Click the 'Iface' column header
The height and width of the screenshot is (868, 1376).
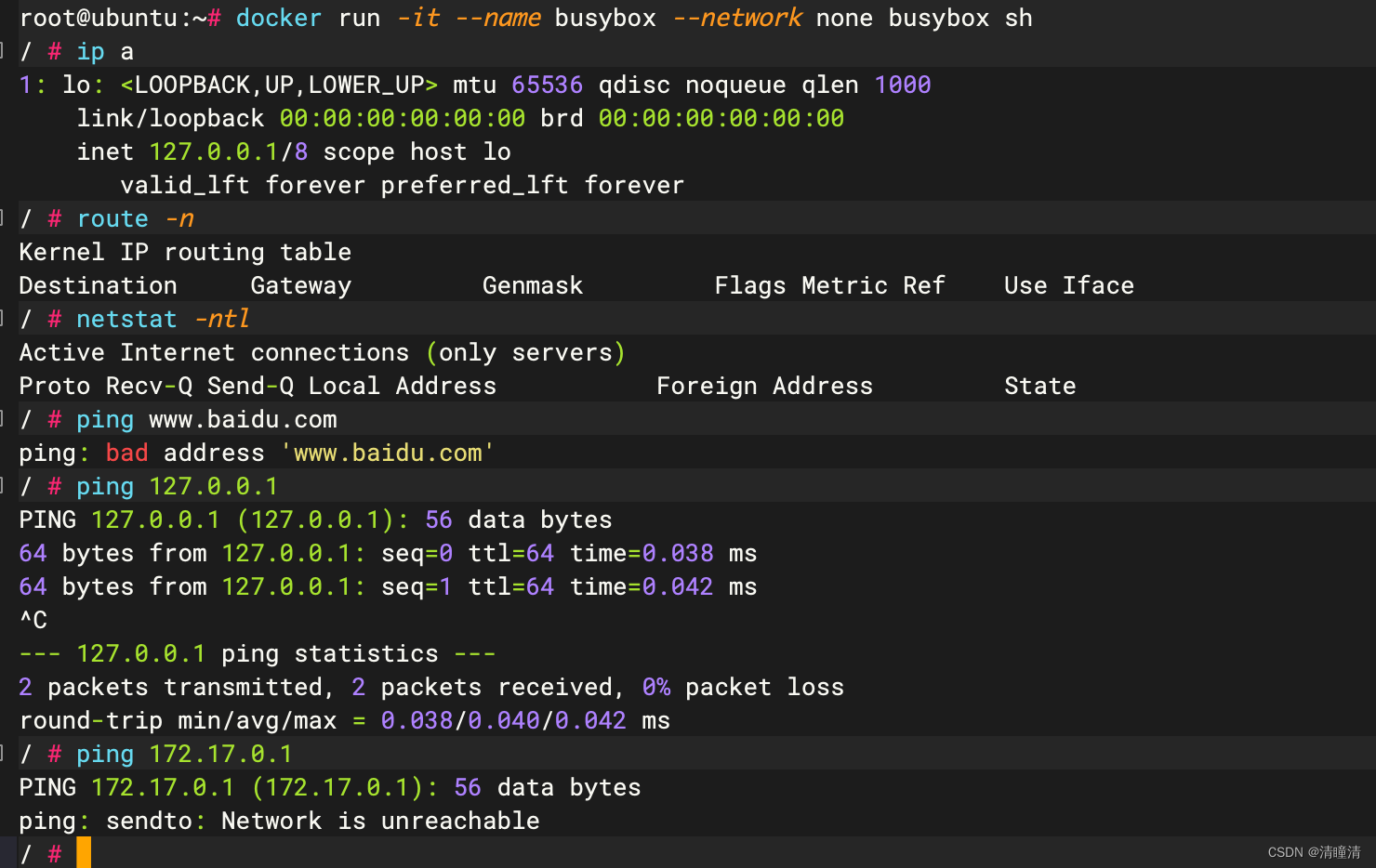(x=1098, y=285)
